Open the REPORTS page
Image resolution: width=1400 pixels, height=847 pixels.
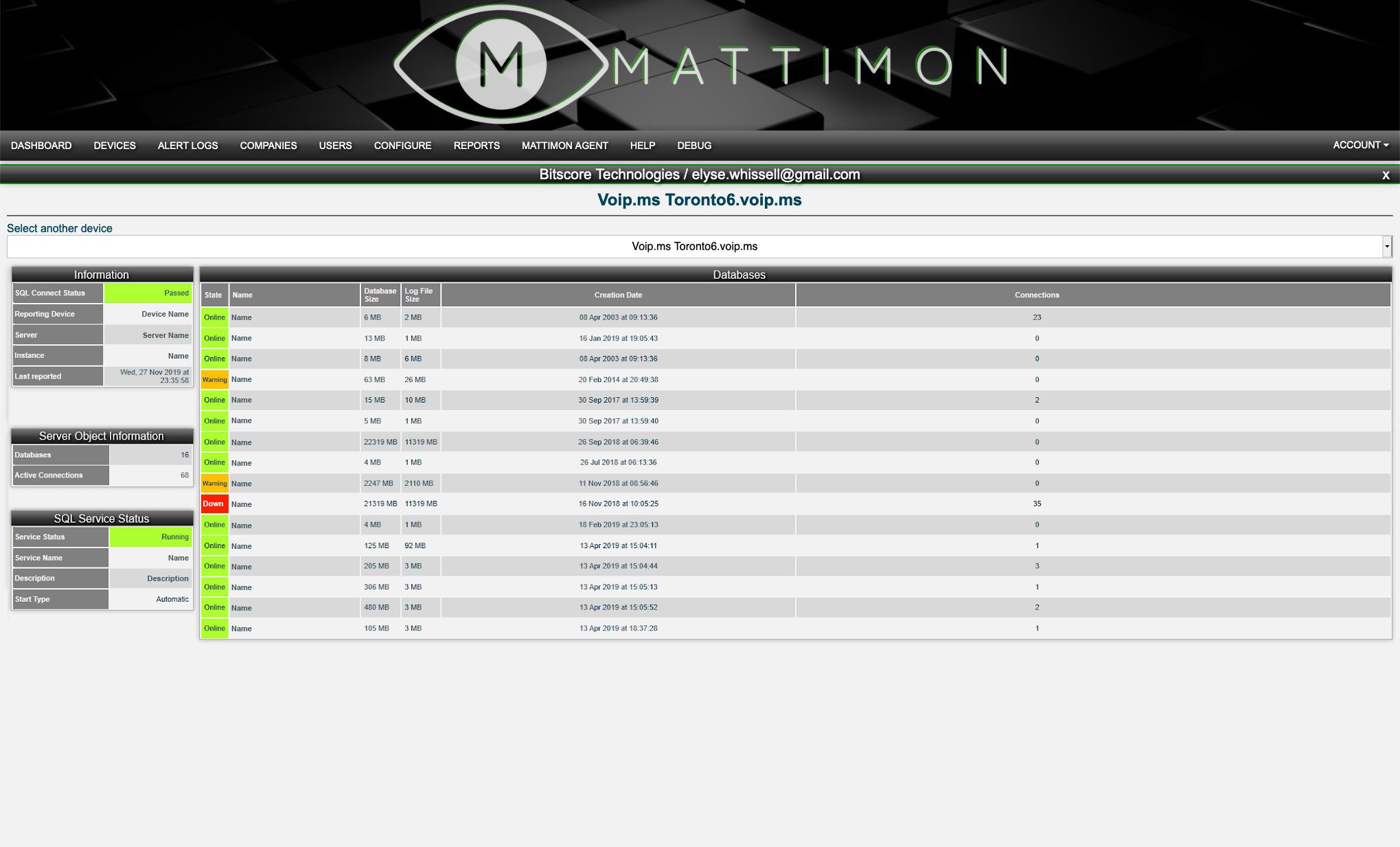[x=477, y=146]
